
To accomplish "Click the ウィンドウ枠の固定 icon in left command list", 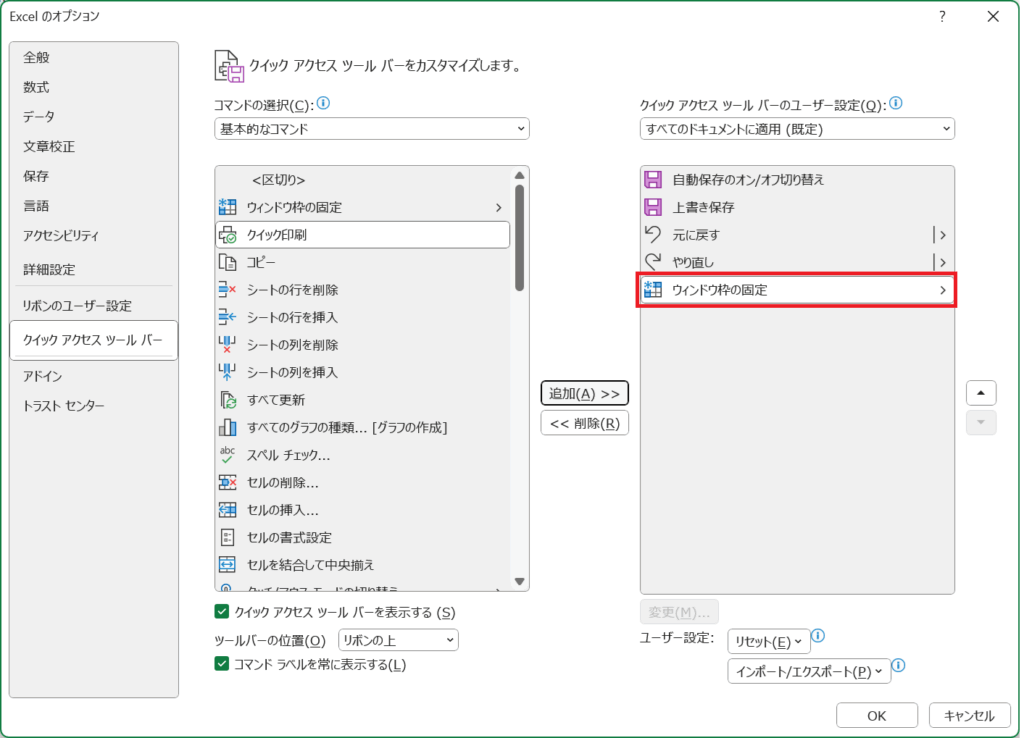I will pos(227,207).
